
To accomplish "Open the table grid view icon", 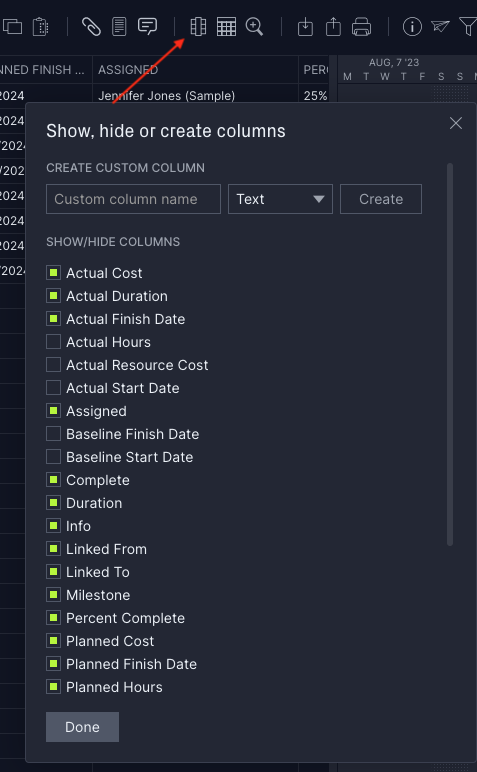I will coord(226,27).
